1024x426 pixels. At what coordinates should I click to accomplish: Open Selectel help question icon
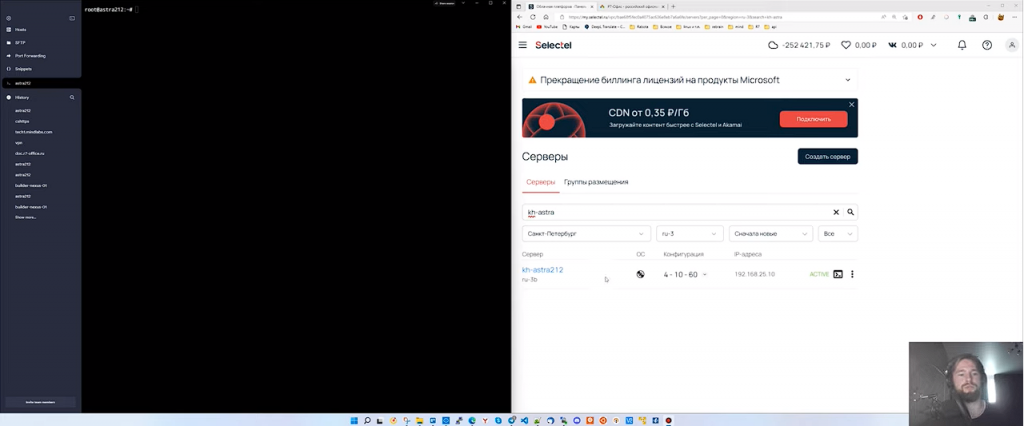[x=987, y=45]
